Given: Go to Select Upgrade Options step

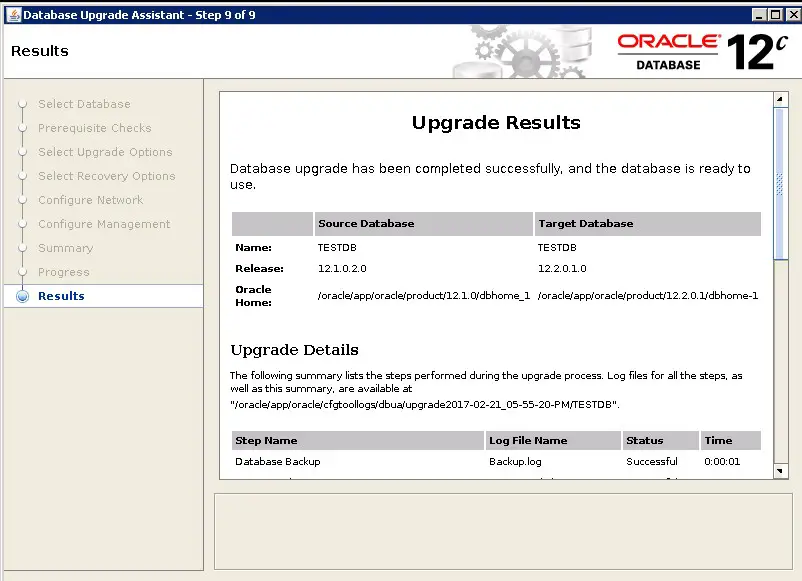Looking at the screenshot, I should (105, 152).
